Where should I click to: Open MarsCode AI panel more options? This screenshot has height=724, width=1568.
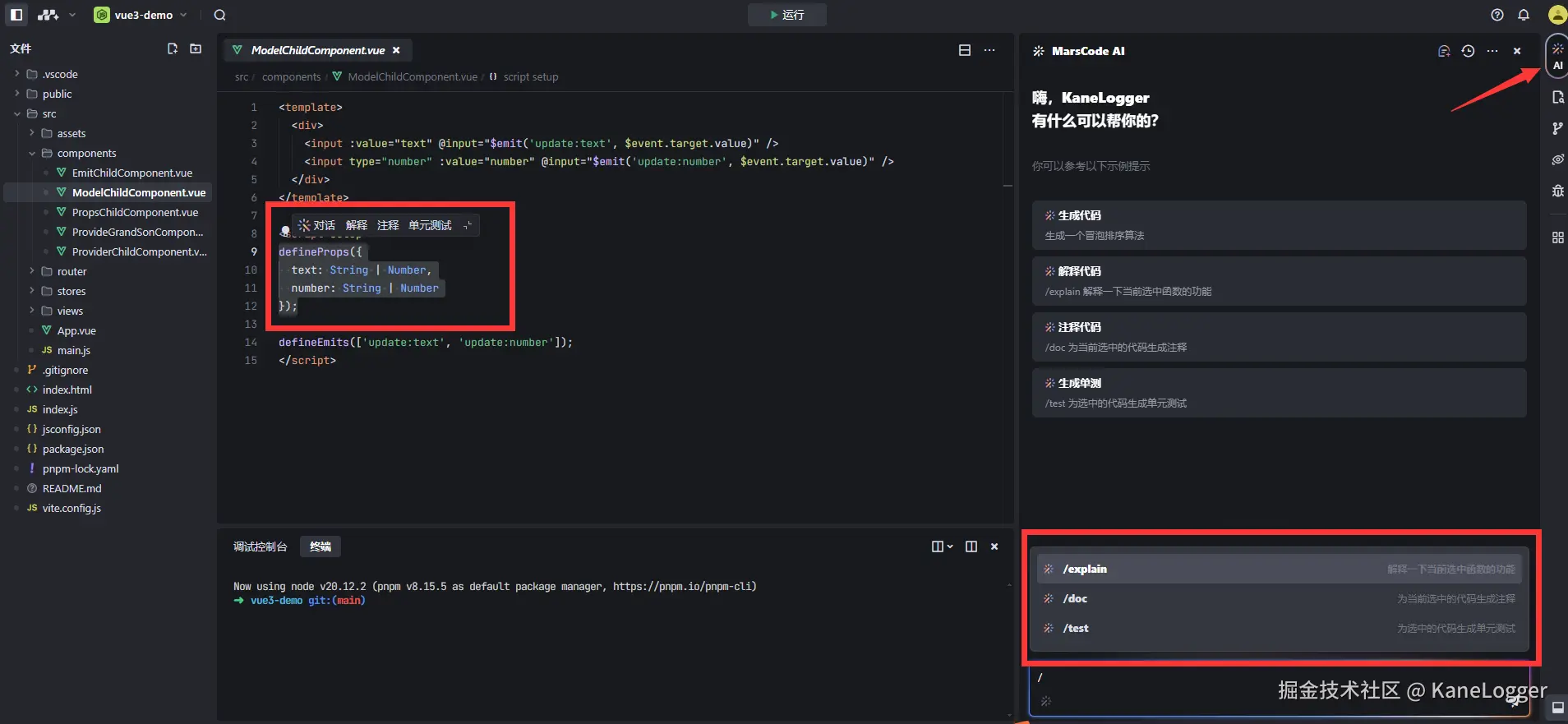click(x=1492, y=51)
